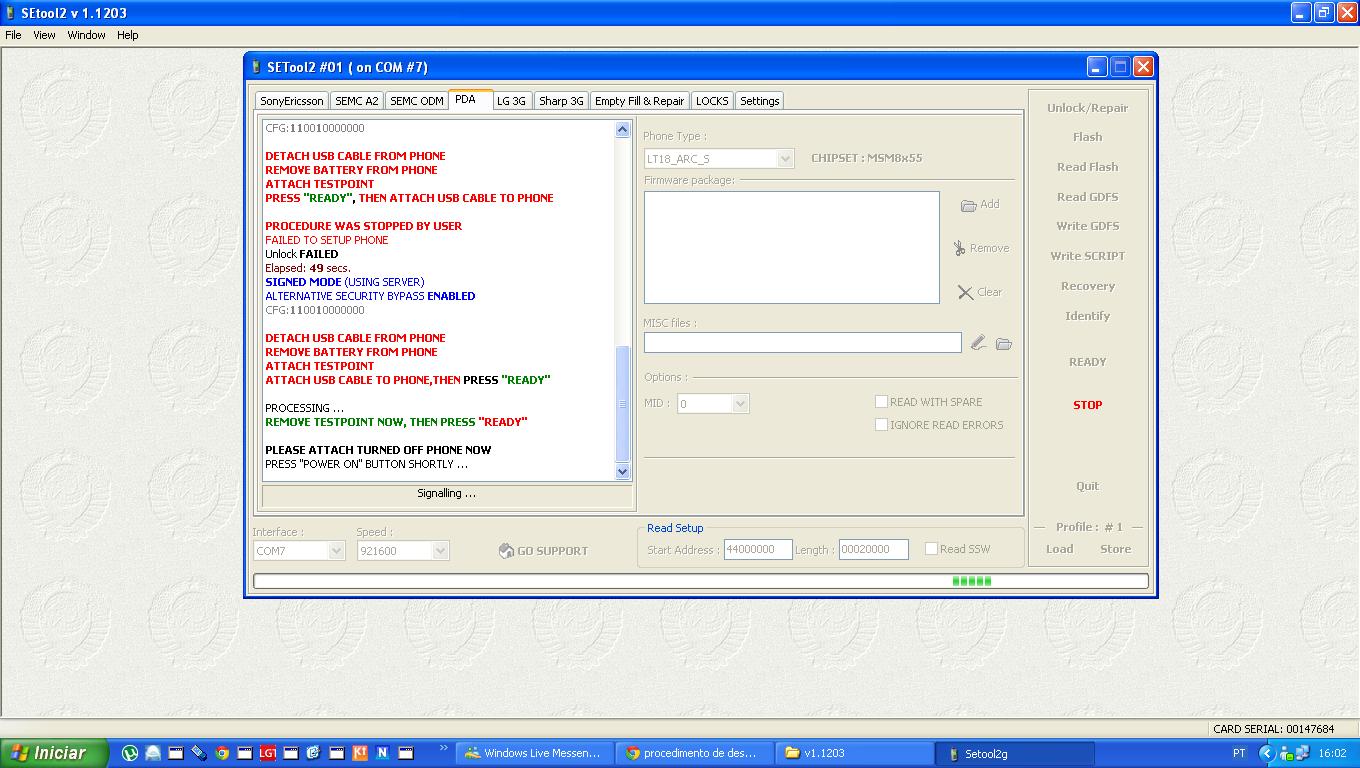The image size is (1360, 768).
Task: Open the Settings tab
Action: [760, 101]
